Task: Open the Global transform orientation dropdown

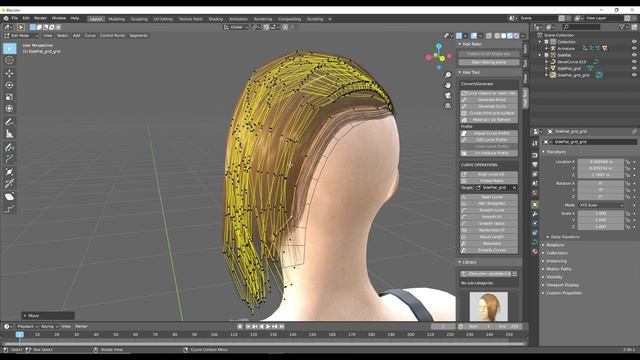Action: [236, 27]
